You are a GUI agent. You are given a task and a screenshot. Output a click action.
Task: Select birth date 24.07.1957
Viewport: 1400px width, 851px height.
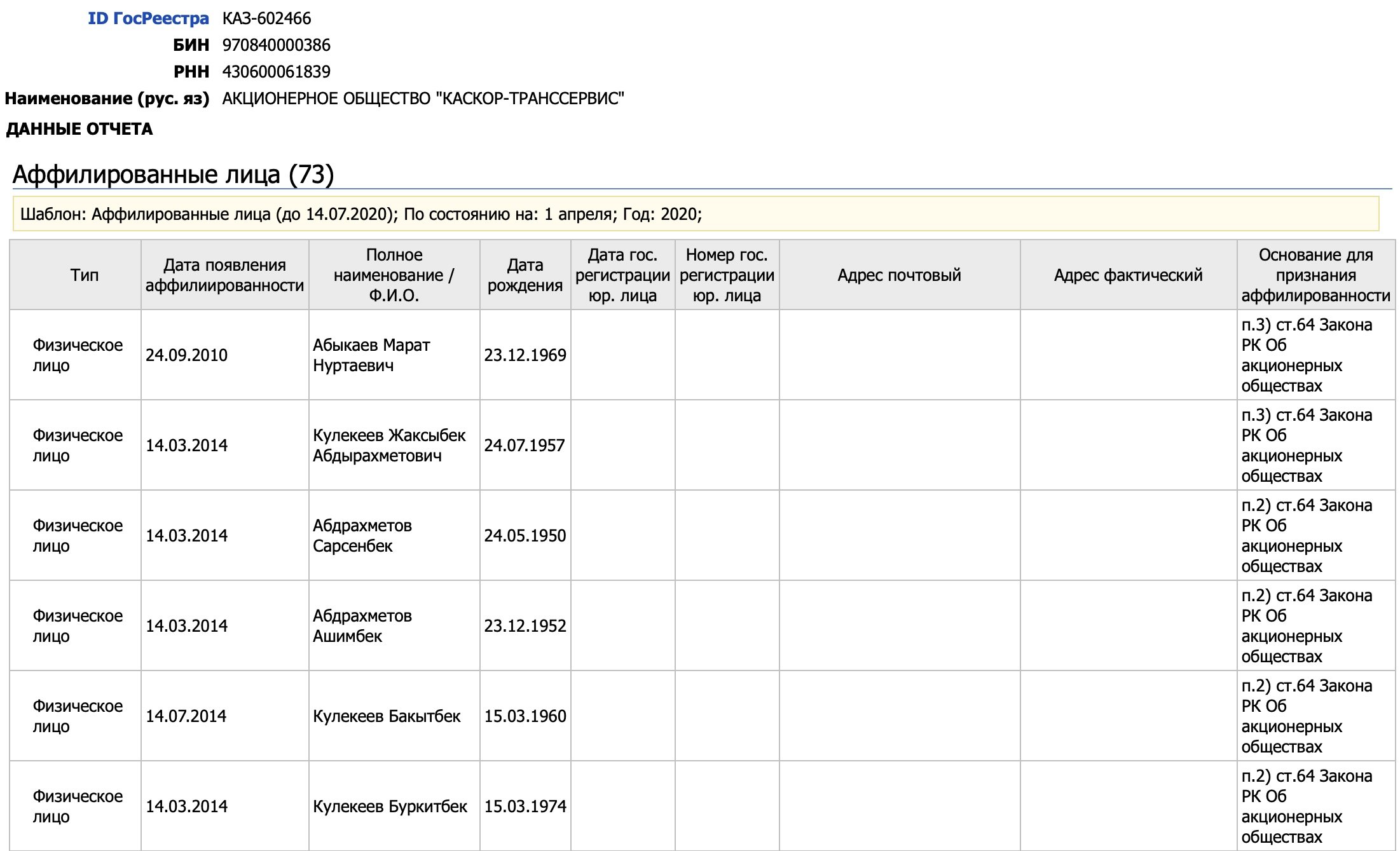525,446
